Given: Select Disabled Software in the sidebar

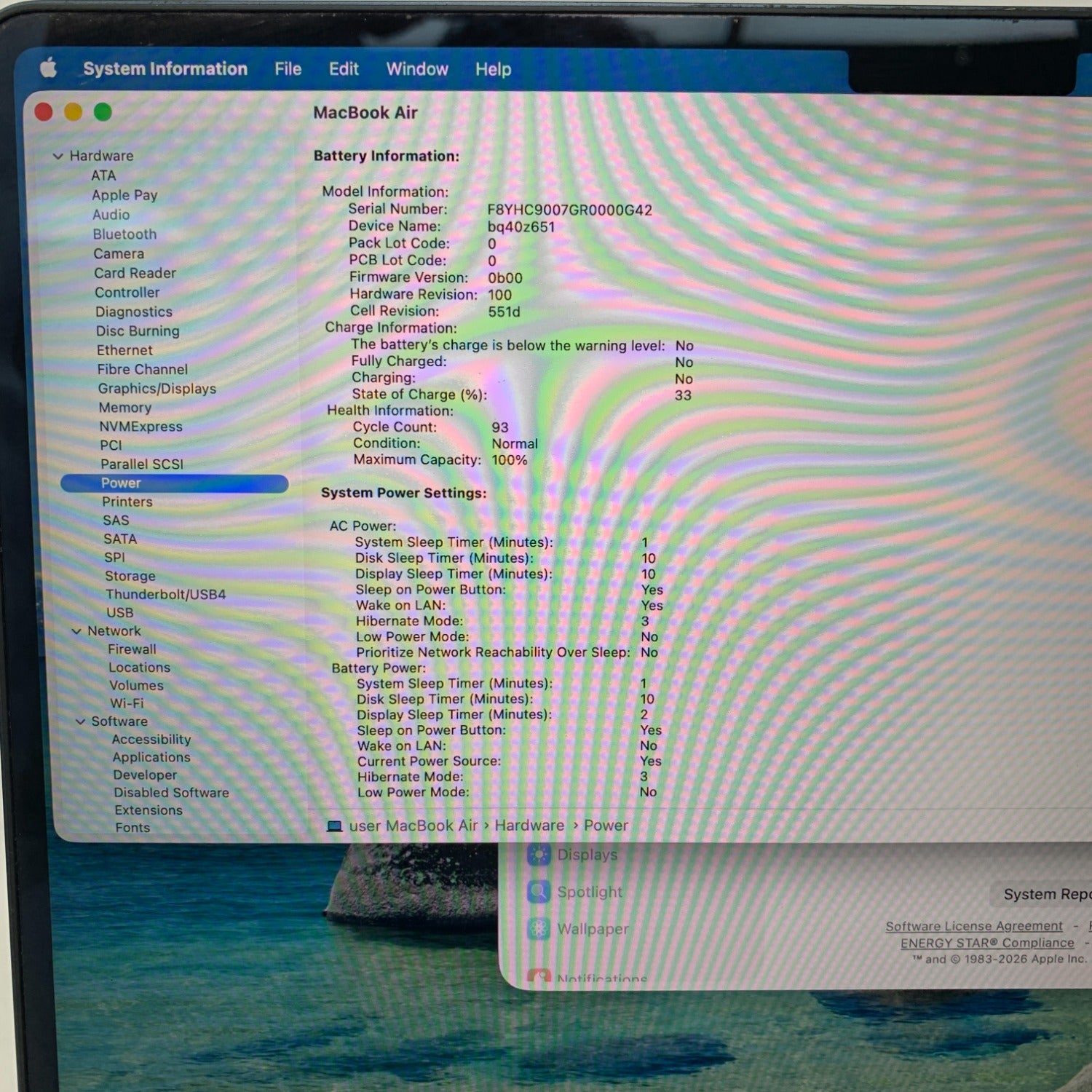Looking at the screenshot, I should click(x=171, y=793).
